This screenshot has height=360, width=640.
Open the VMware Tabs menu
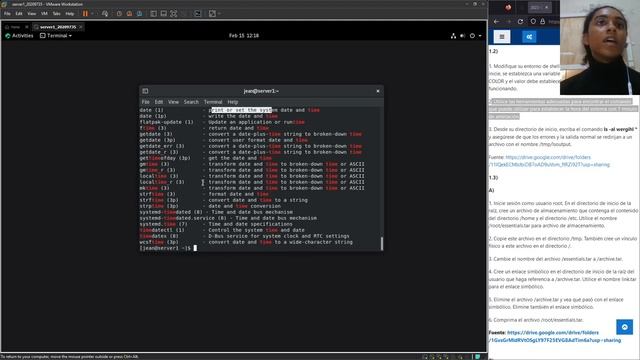pyautogui.click(x=56, y=13)
